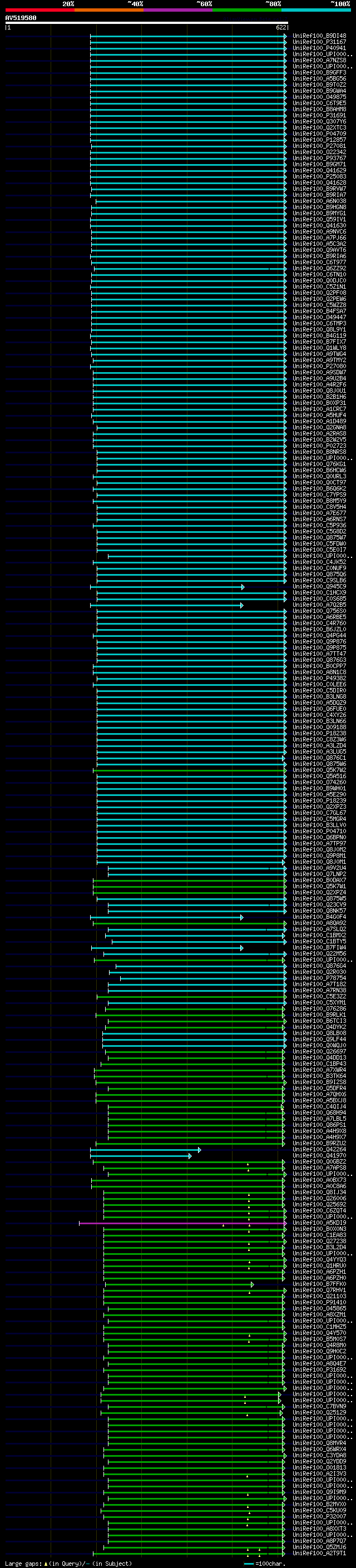356x1568 pixels.
Task: Select hit label UniRef100_P27081
Action: click(319, 146)
